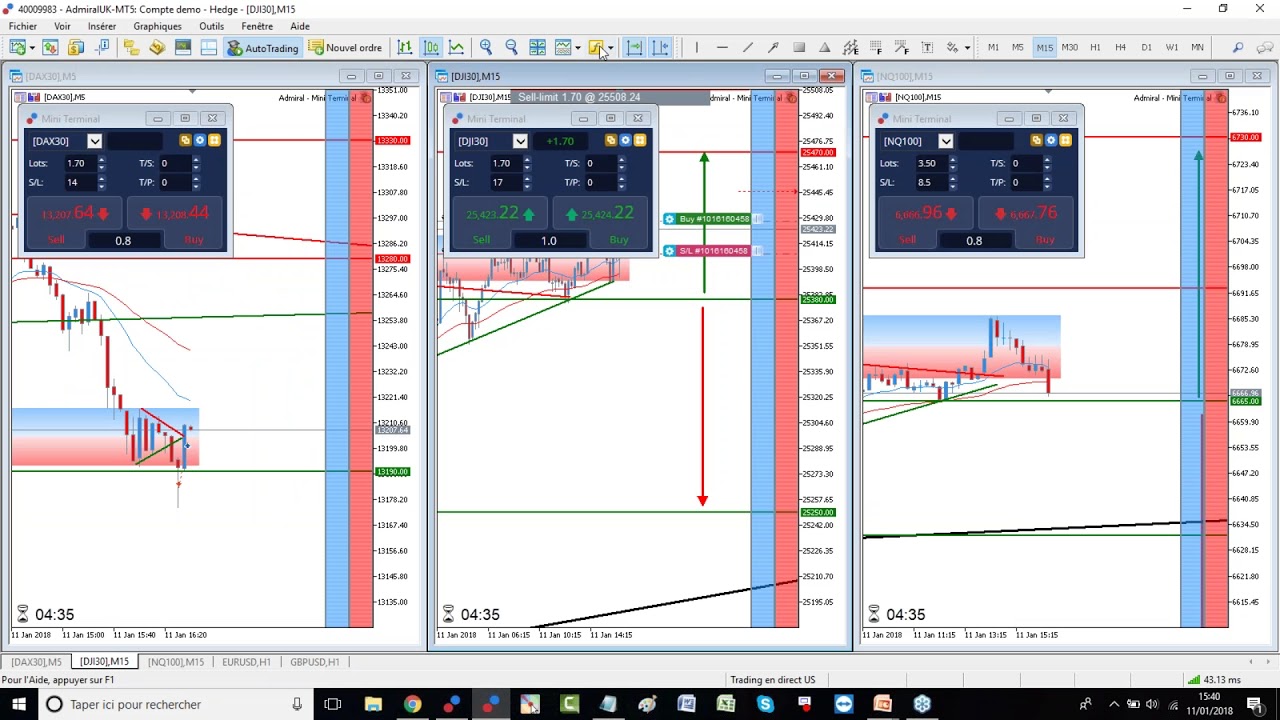Viewport: 1280px width, 720px height.
Task: Toggle chart auto scroll icon
Action: [634, 47]
